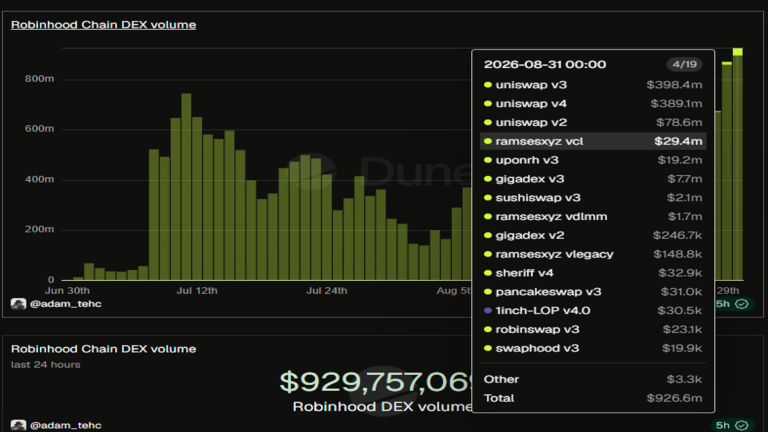Select the pancakeswap v3 tooltip row
The width and height of the screenshot is (768, 432).
(x=593, y=292)
